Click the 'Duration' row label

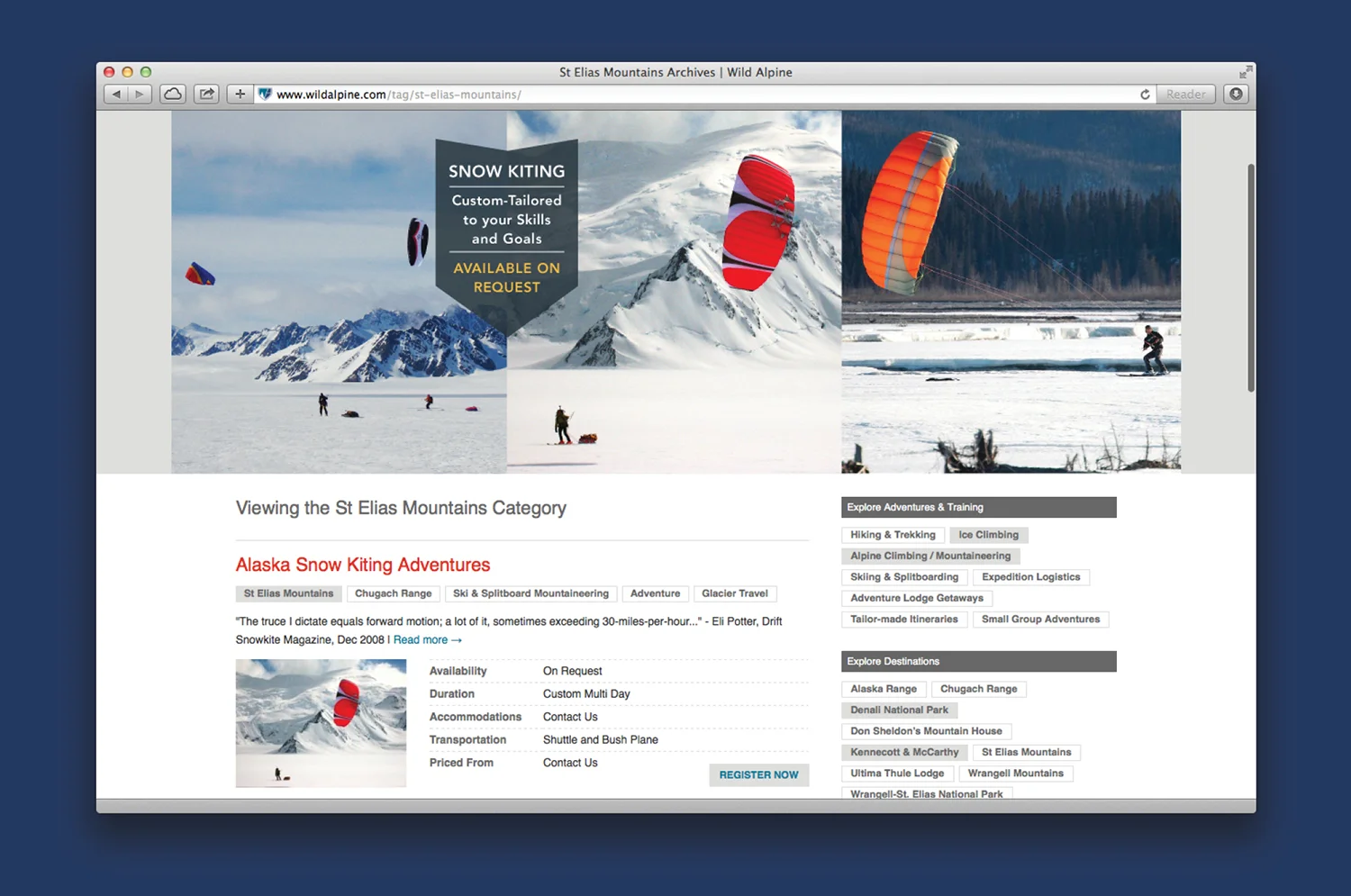pyautogui.click(x=451, y=694)
